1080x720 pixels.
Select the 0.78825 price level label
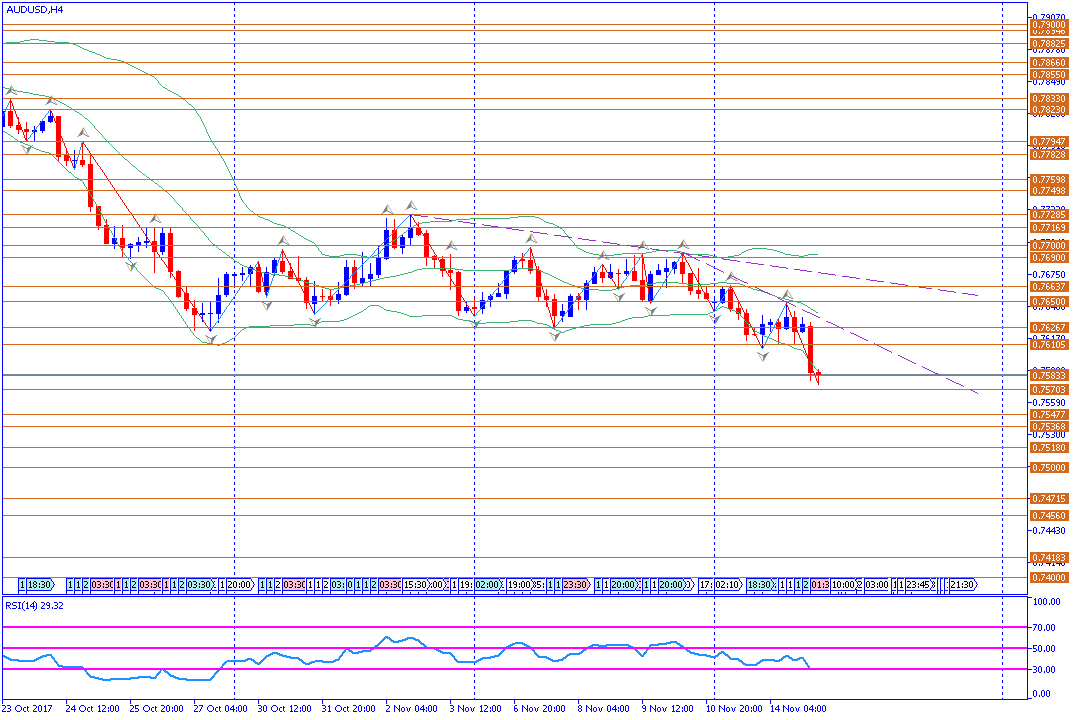point(1049,43)
